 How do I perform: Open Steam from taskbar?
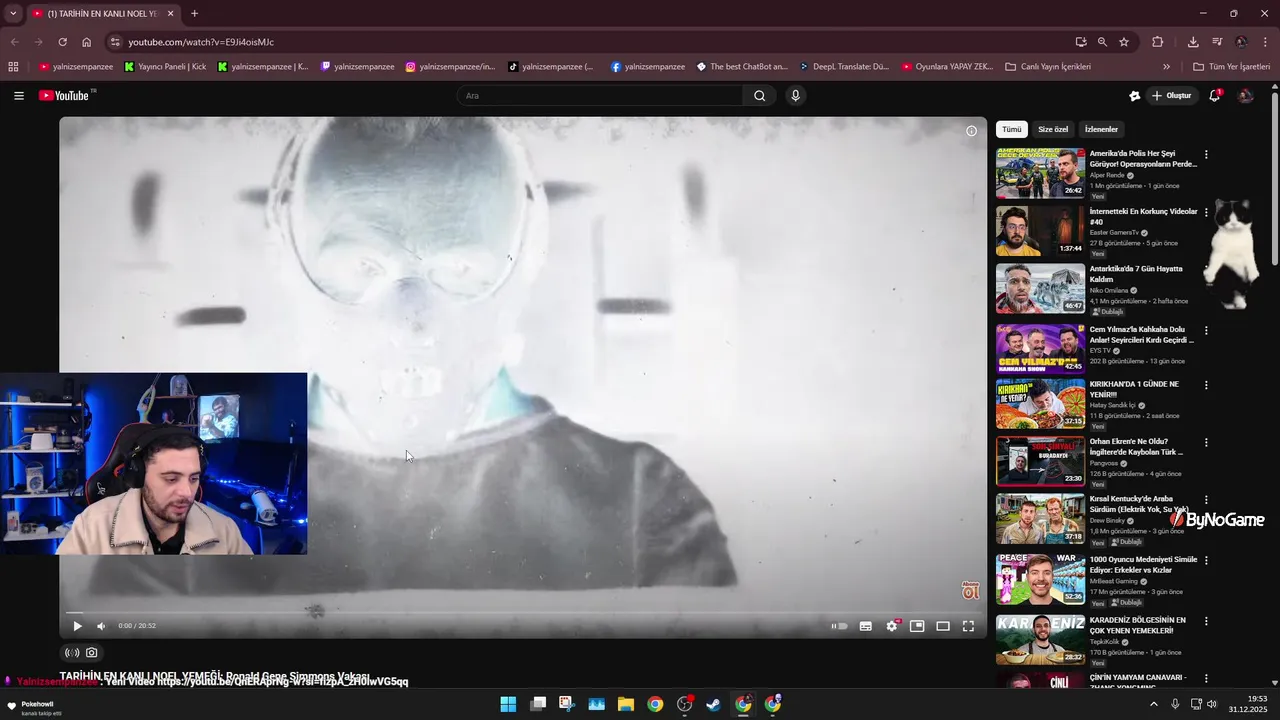click(713, 704)
